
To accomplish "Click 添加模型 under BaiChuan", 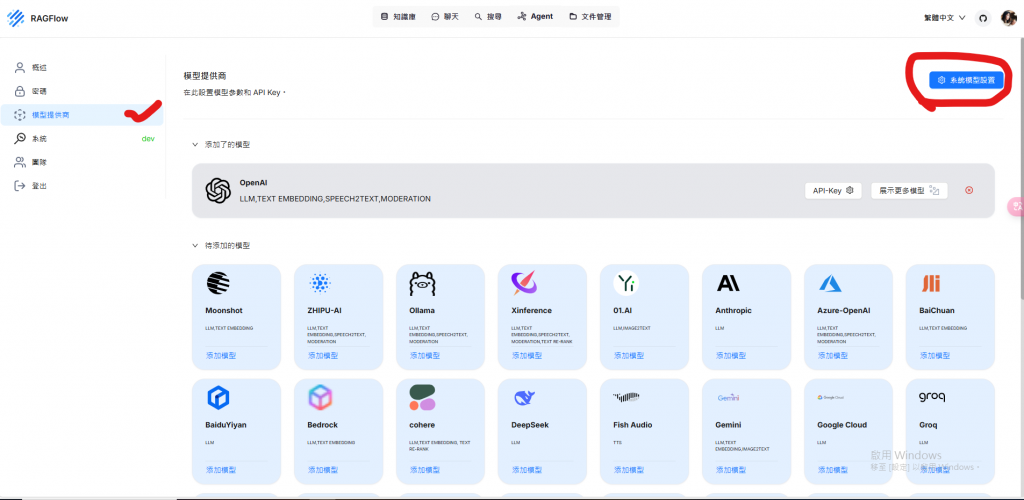I will [934, 356].
